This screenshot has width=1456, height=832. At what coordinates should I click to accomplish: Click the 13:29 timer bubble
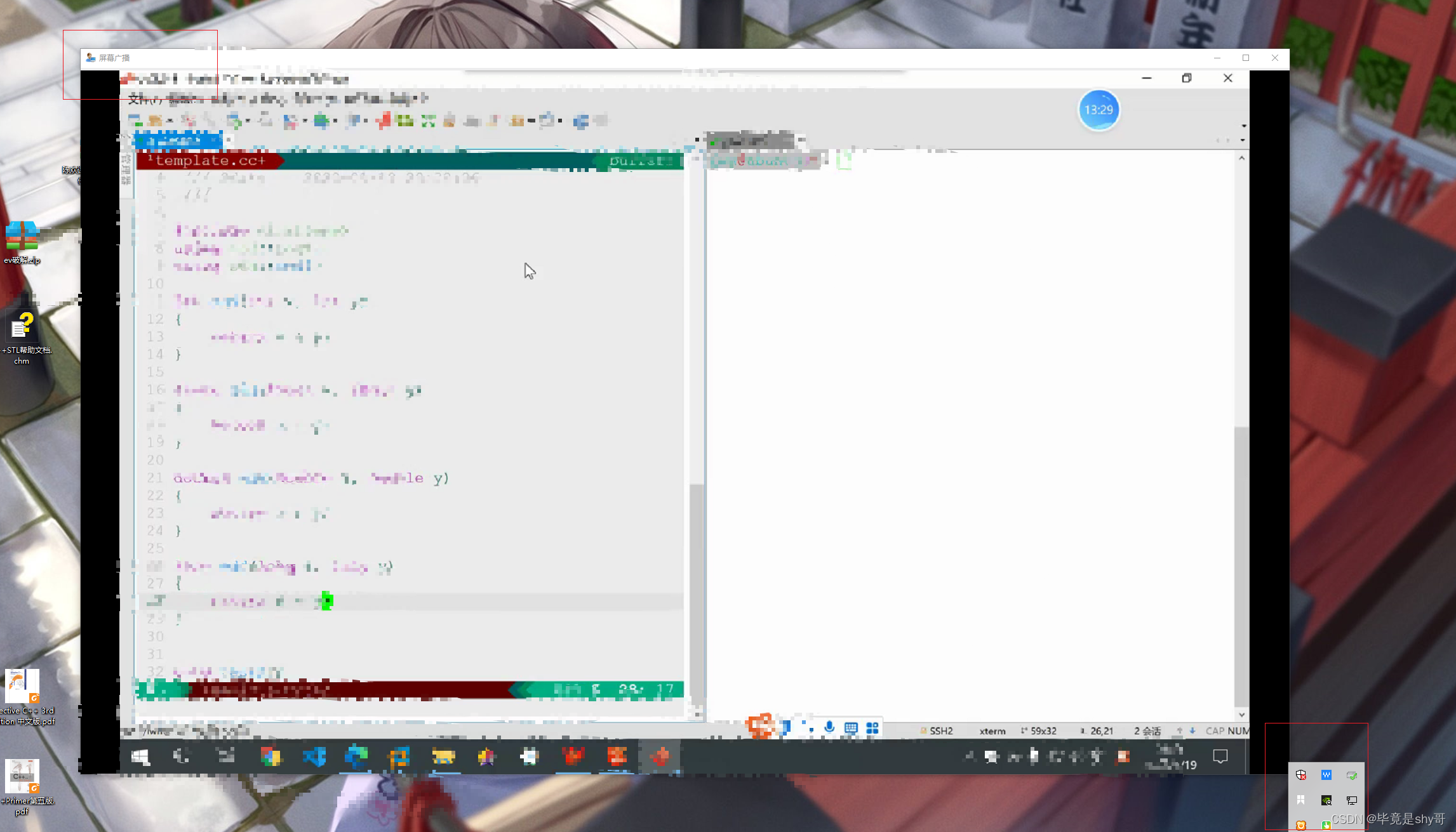[x=1099, y=110]
